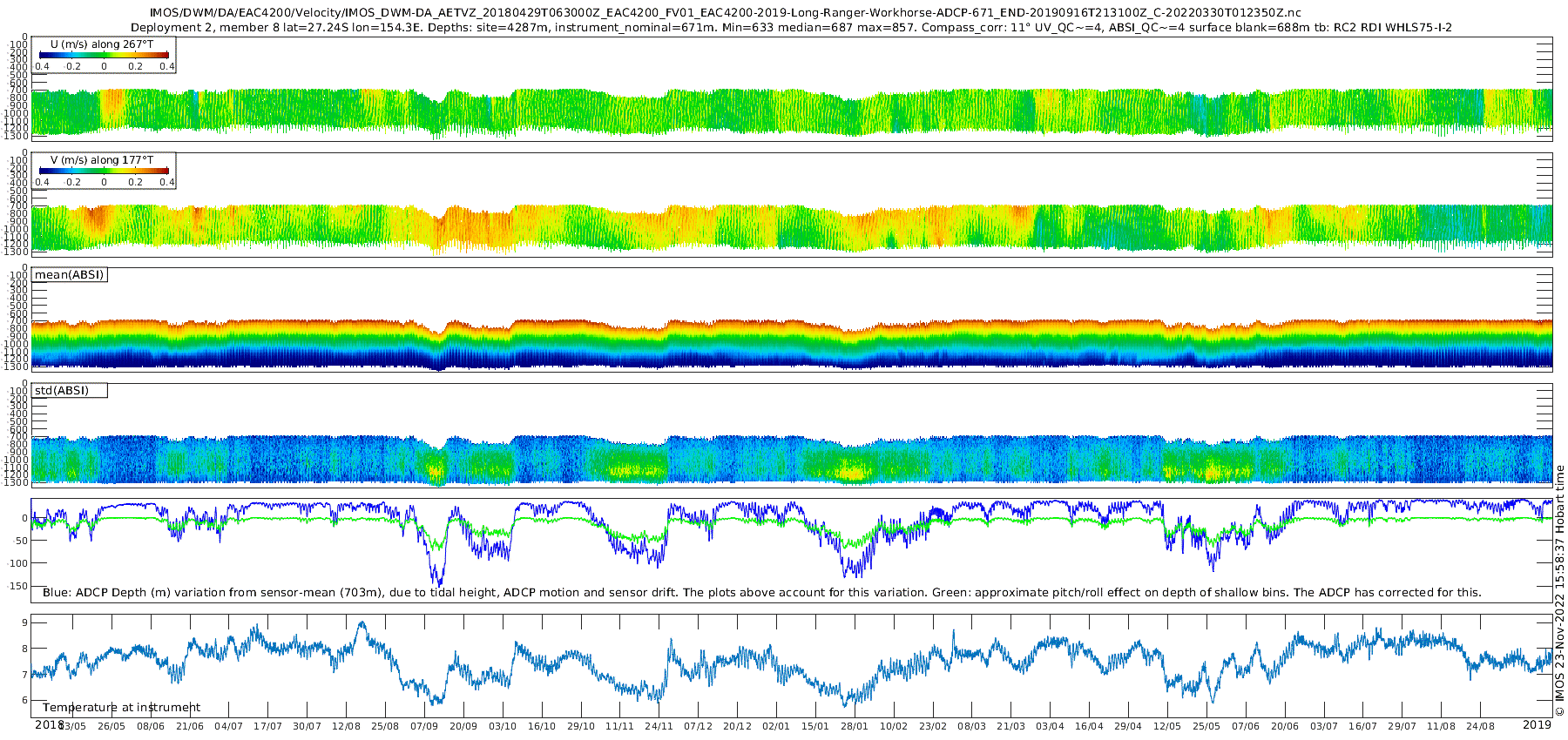Click the V velocity colorbar

(104, 172)
